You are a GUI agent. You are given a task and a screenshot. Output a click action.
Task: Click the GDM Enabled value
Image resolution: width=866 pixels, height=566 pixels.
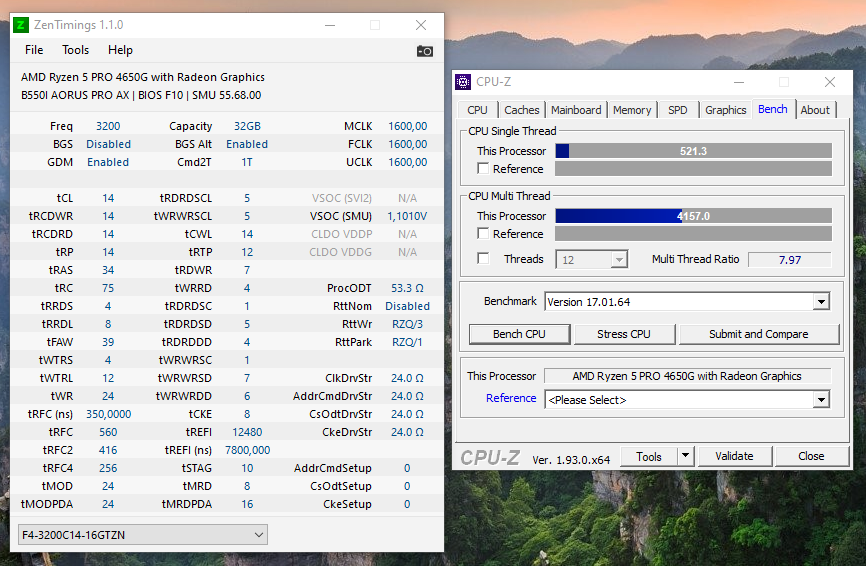click(x=108, y=162)
